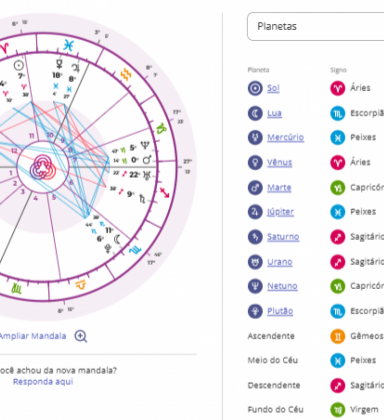Click the Sol planet icon
The height and width of the screenshot is (420, 384).
(255, 88)
